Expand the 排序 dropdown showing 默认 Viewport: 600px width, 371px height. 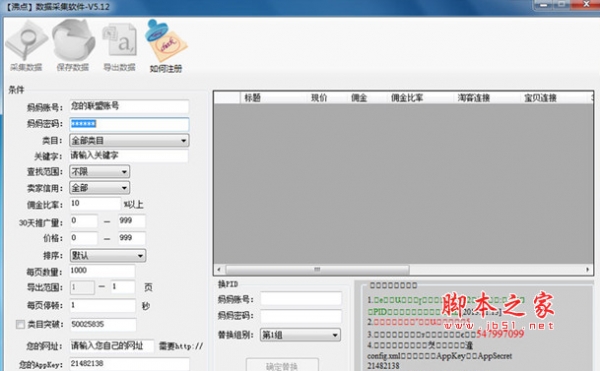pos(108,255)
